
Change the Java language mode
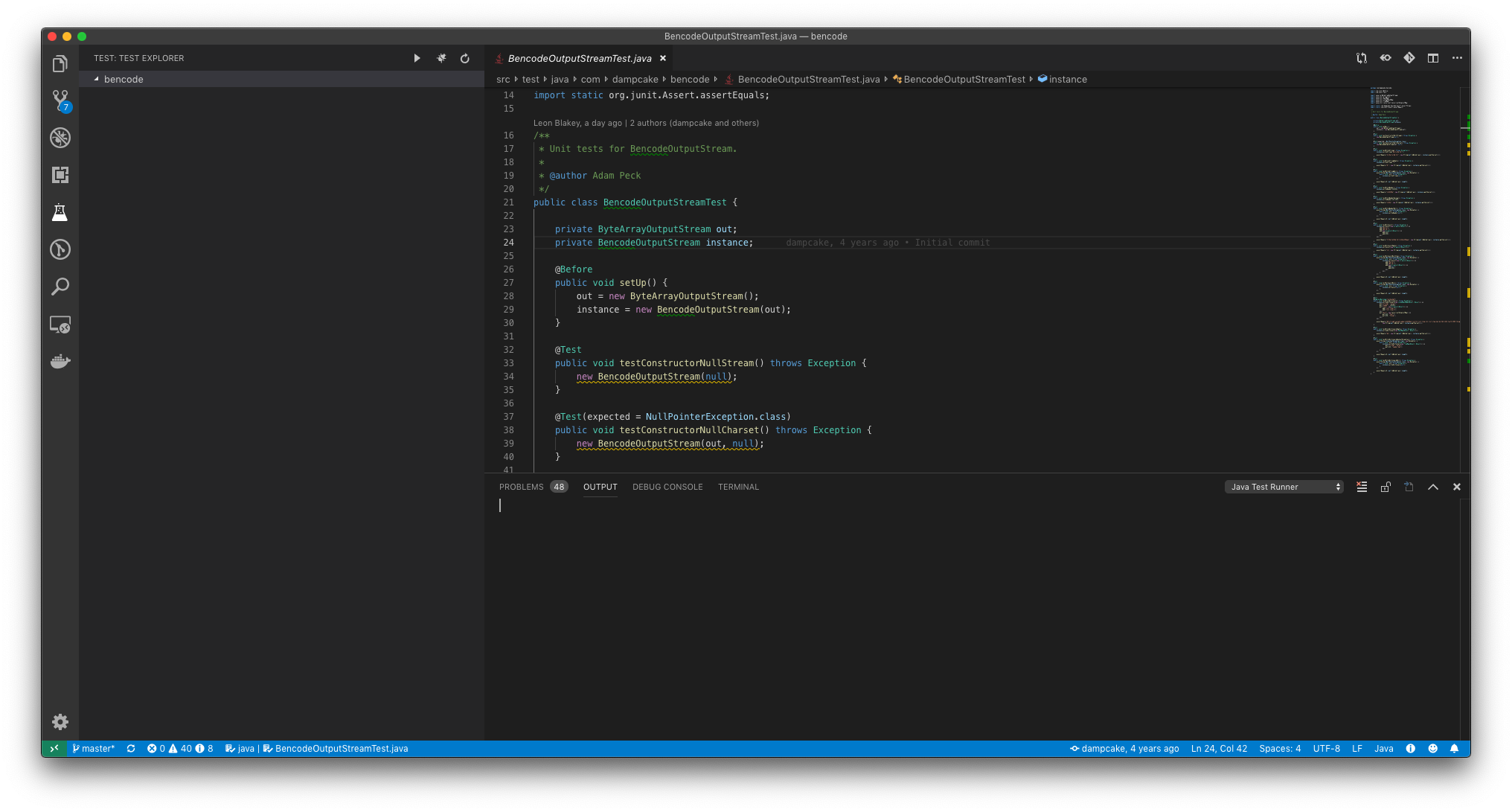[1383, 749]
